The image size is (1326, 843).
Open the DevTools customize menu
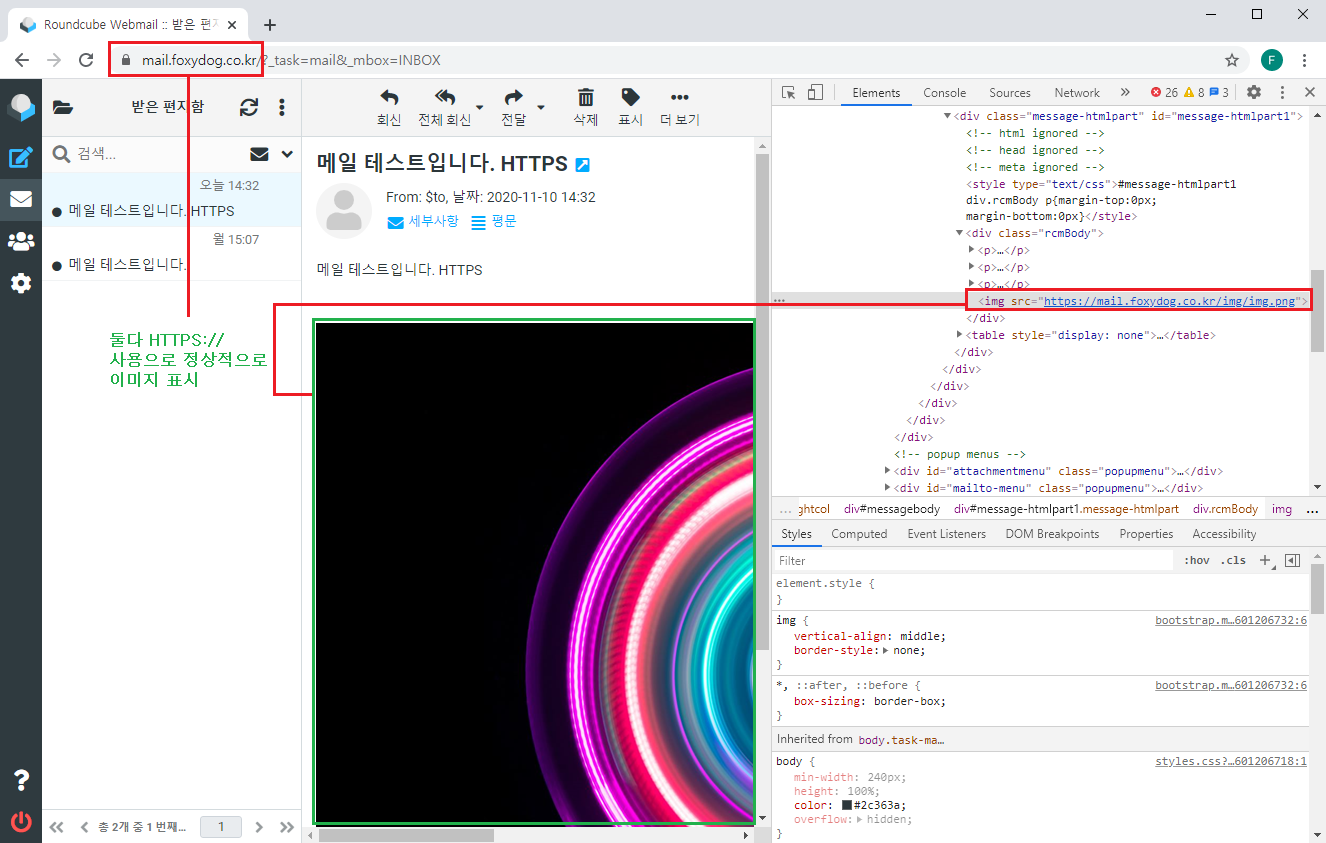coord(1282,92)
